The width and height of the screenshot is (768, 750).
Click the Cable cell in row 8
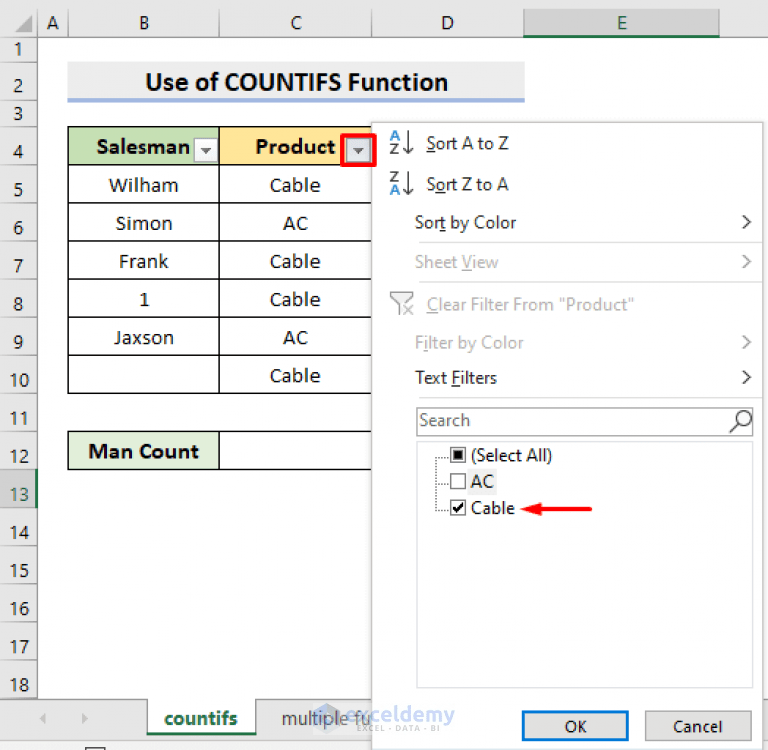tap(295, 299)
